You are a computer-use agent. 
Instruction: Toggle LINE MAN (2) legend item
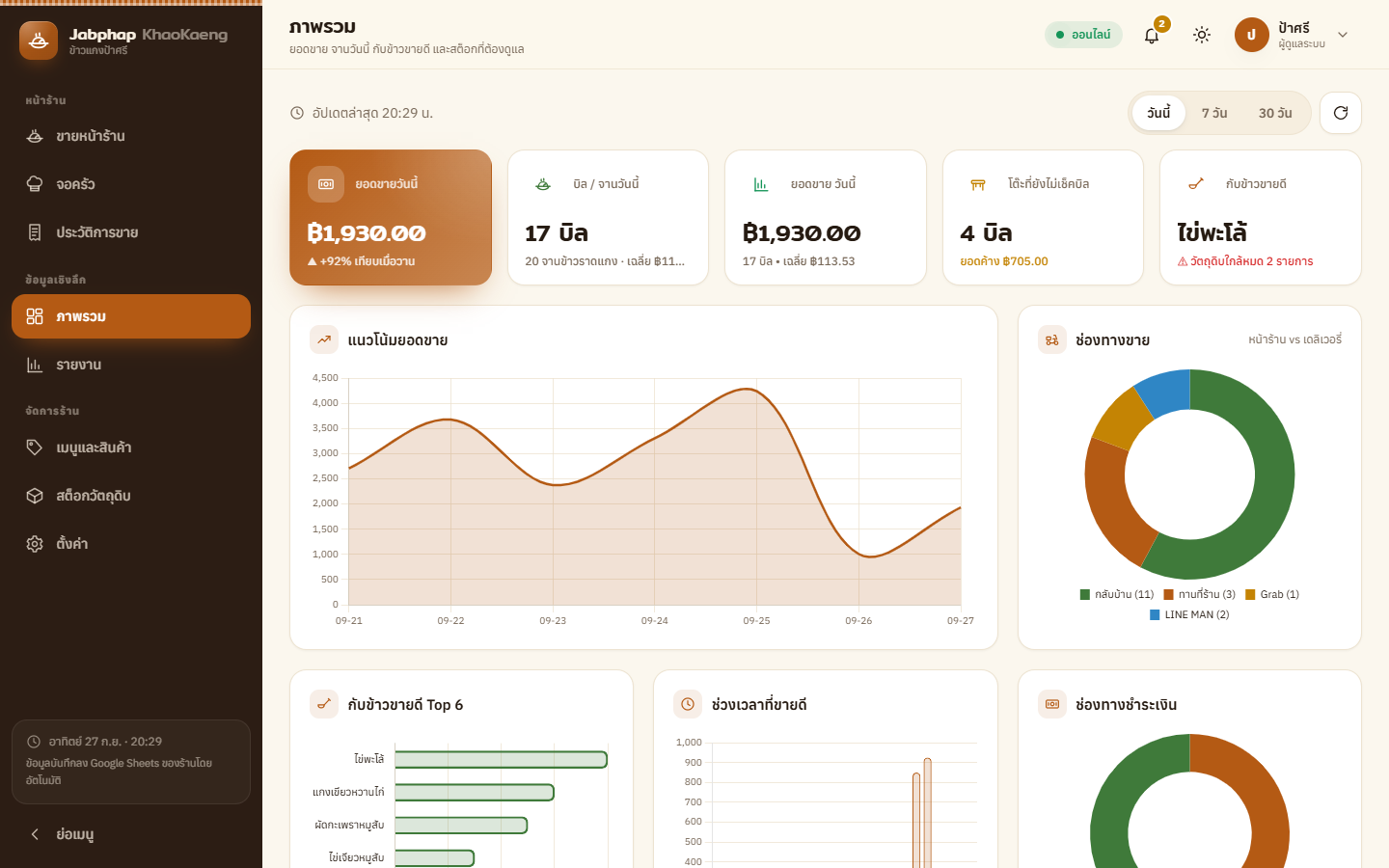coord(1189,614)
